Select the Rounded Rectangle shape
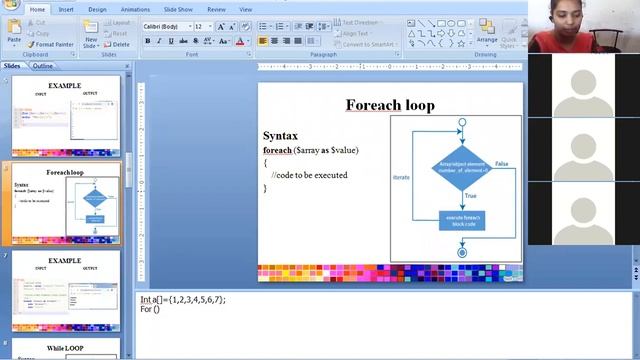The image size is (640, 360). pyautogui.click(x=461, y=23)
